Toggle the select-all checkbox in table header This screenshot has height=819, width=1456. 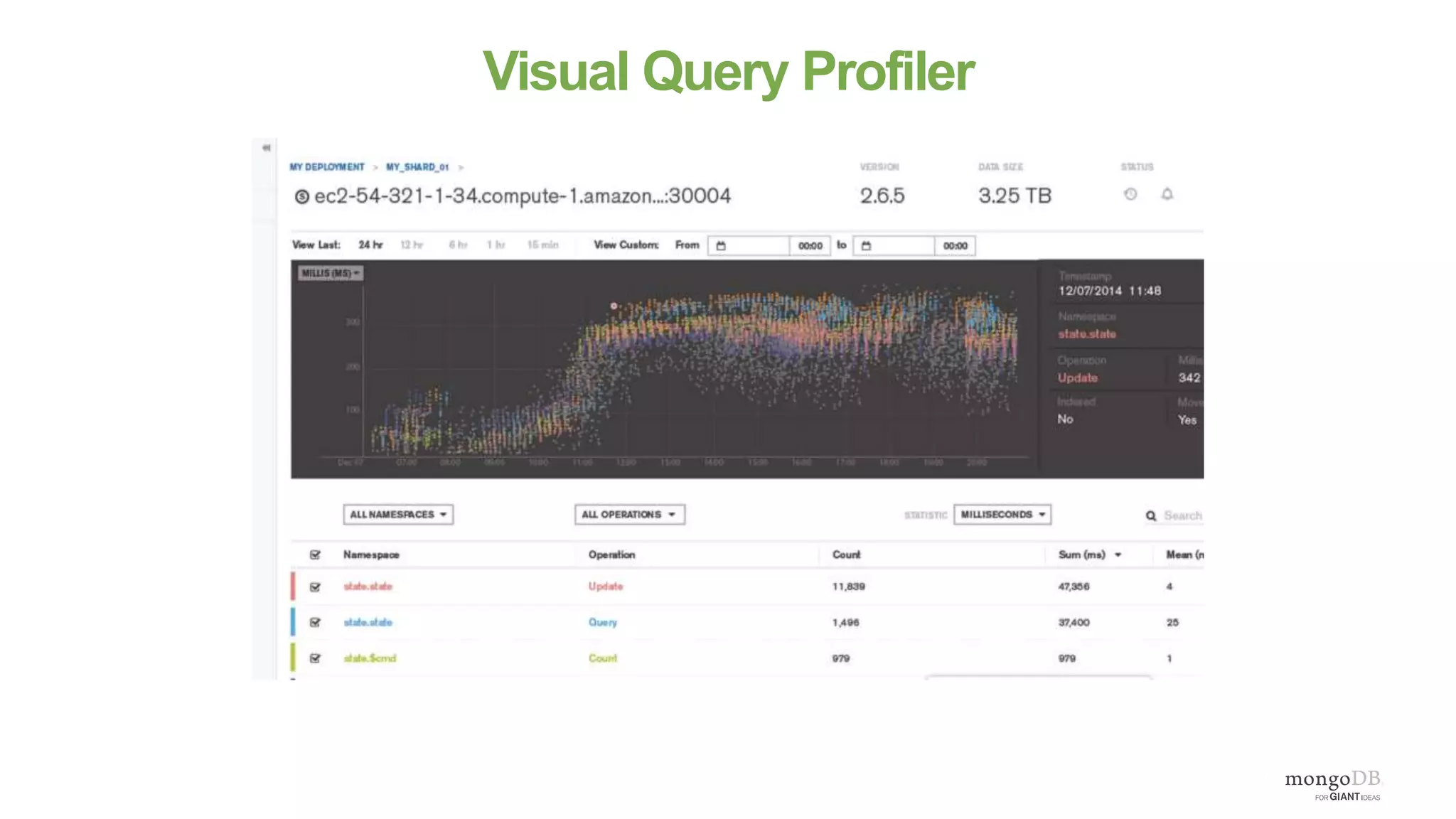tap(315, 555)
